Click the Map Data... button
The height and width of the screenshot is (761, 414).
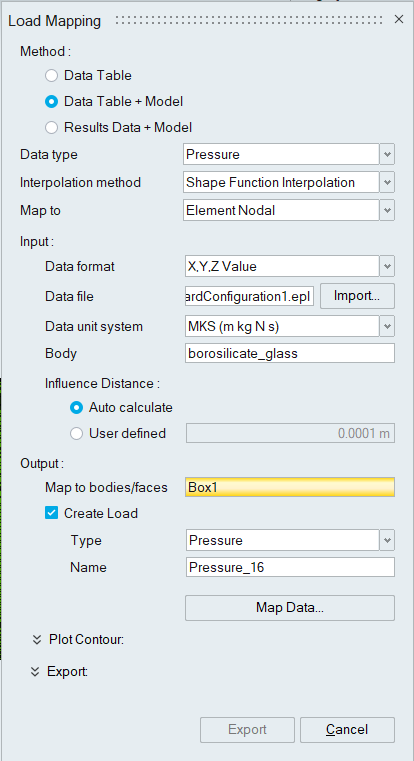(290, 608)
